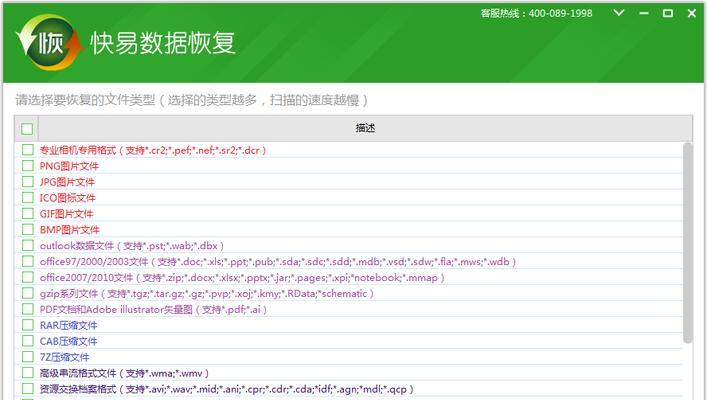Close the data recovery window

tap(692, 14)
